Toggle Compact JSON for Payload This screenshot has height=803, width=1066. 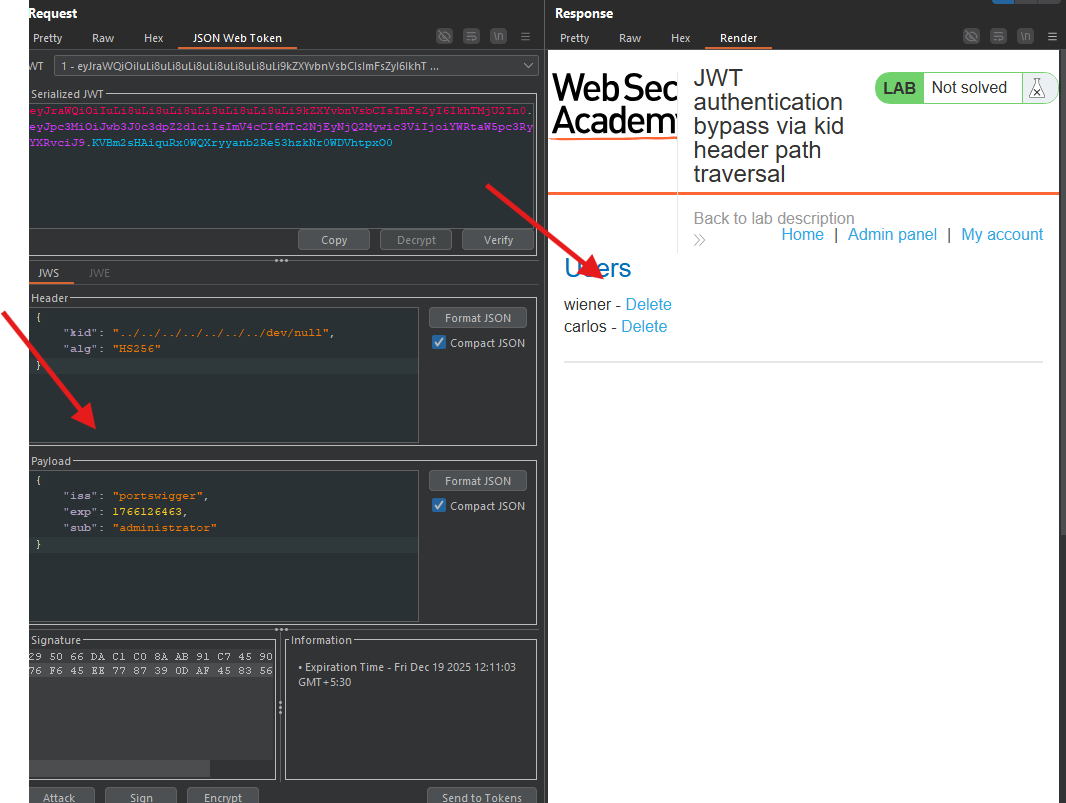pyautogui.click(x=439, y=506)
